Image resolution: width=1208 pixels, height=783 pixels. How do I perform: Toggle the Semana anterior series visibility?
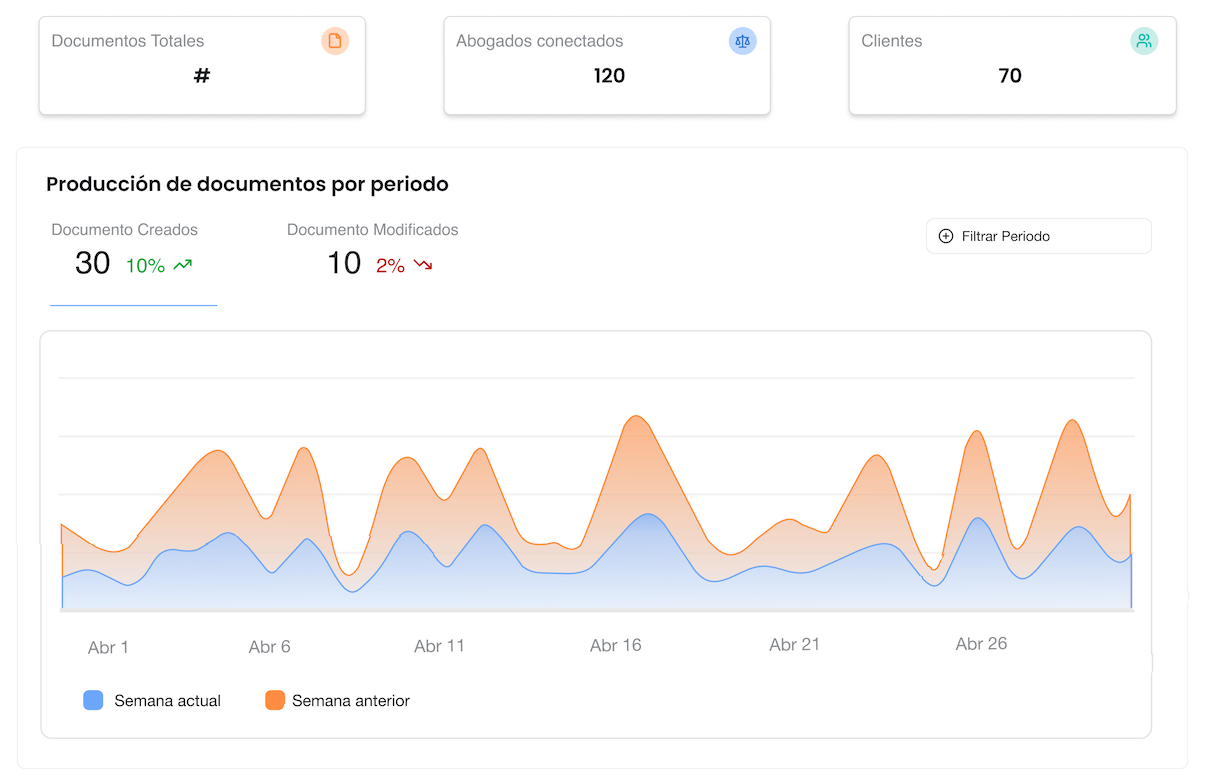tap(337, 700)
